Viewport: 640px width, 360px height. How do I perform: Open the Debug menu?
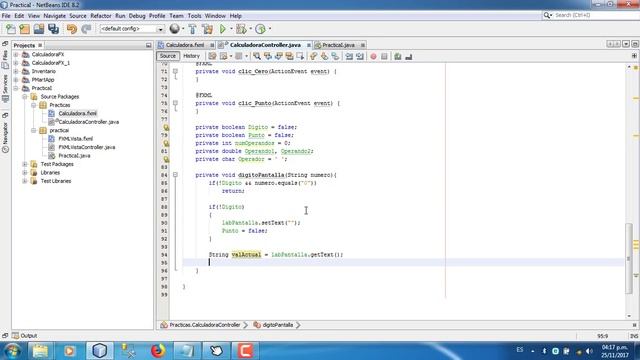pos(137,16)
